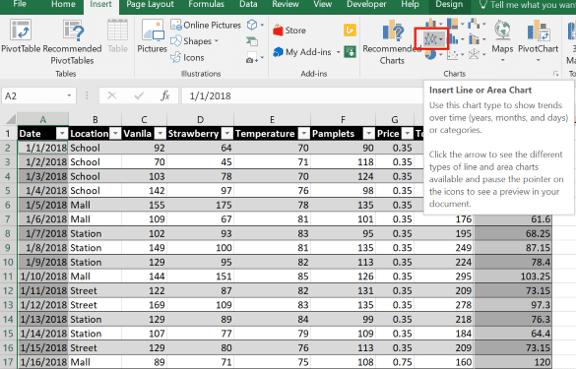Select cell with date 1/5/2018
Viewport: 576px width, 369px height.
tap(43, 205)
